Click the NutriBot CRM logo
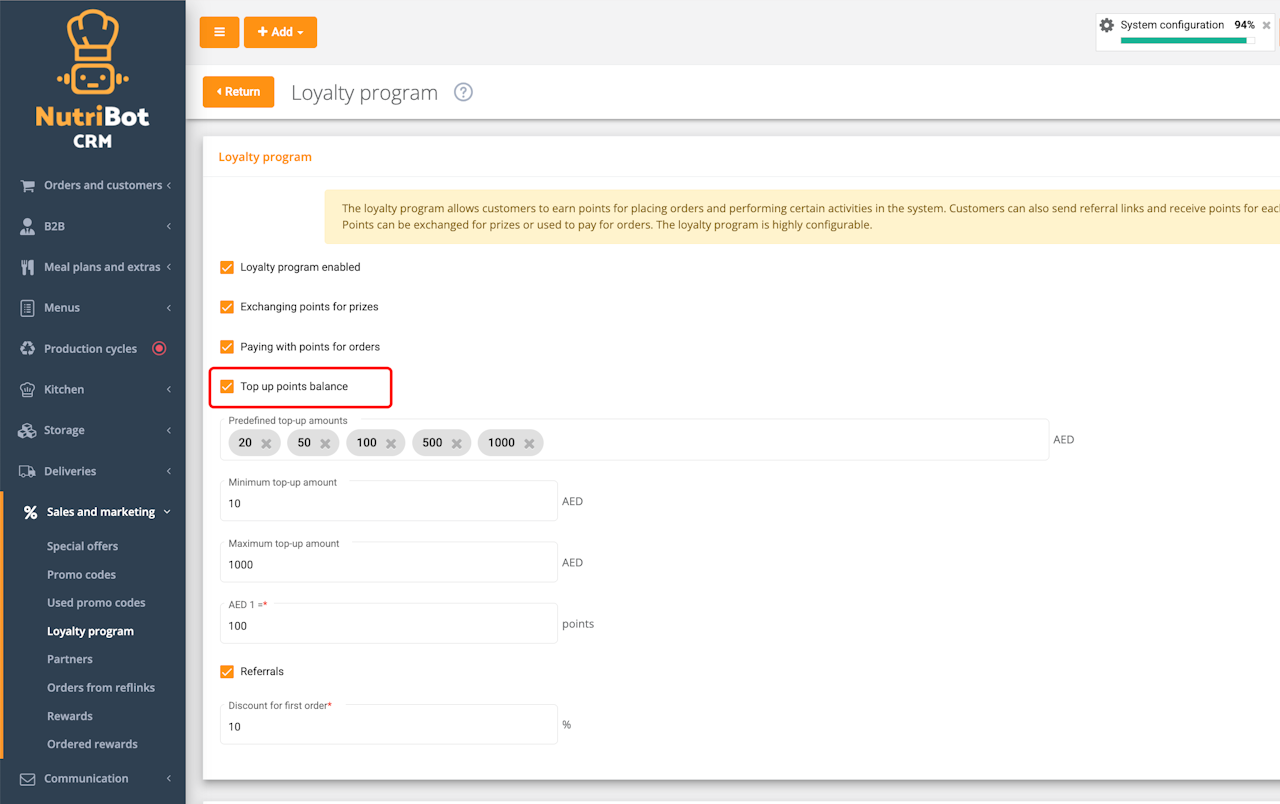Viewport: 1280px width, 804px height. [x=92, y=78]
